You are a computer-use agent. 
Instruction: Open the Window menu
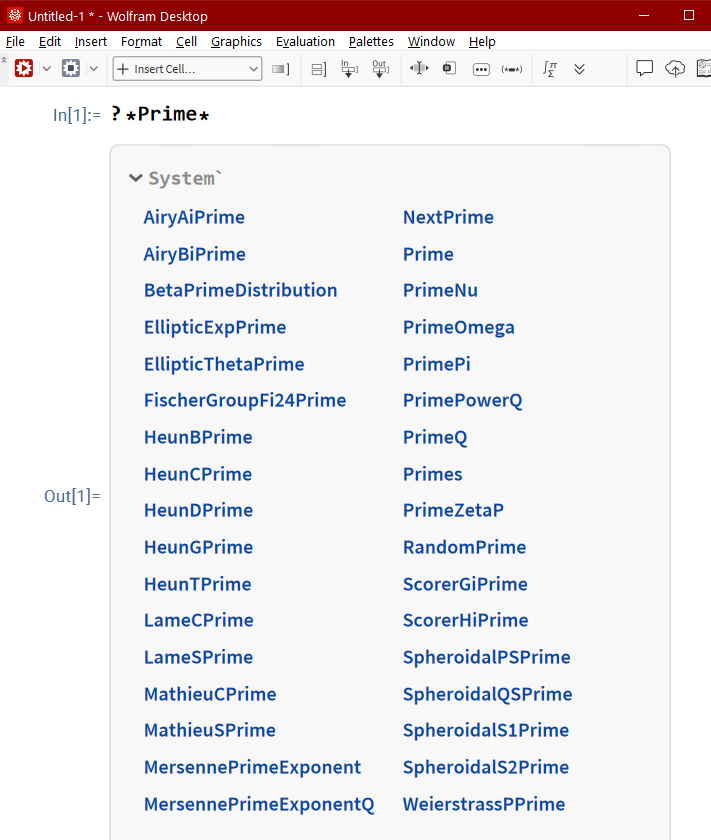click(431, 42)
